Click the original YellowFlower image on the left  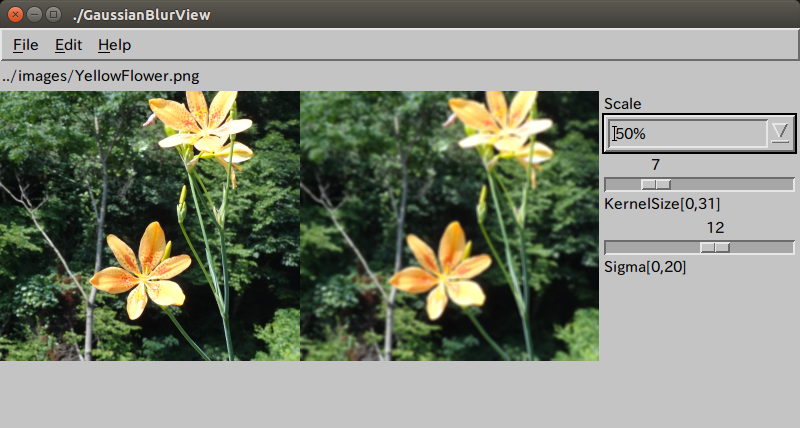tap(149, 225)
